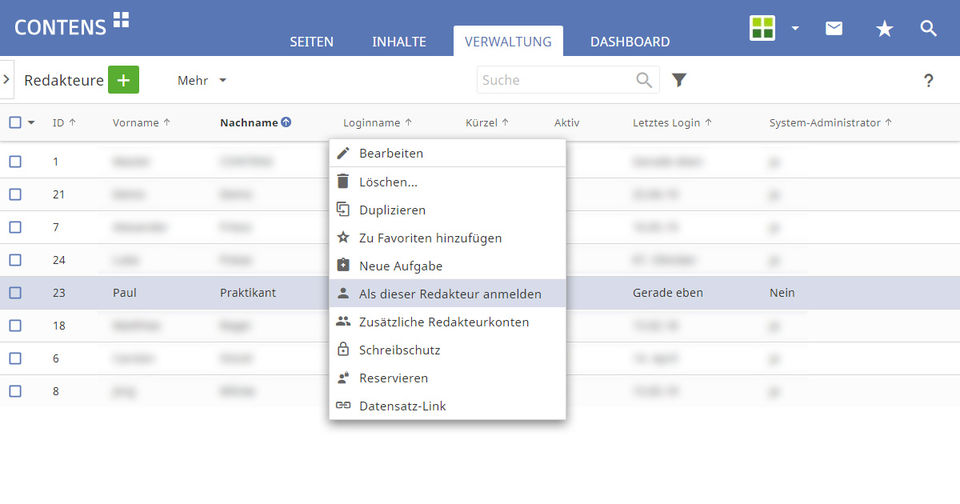Open the mail messages icon

(x=834, y=28)
